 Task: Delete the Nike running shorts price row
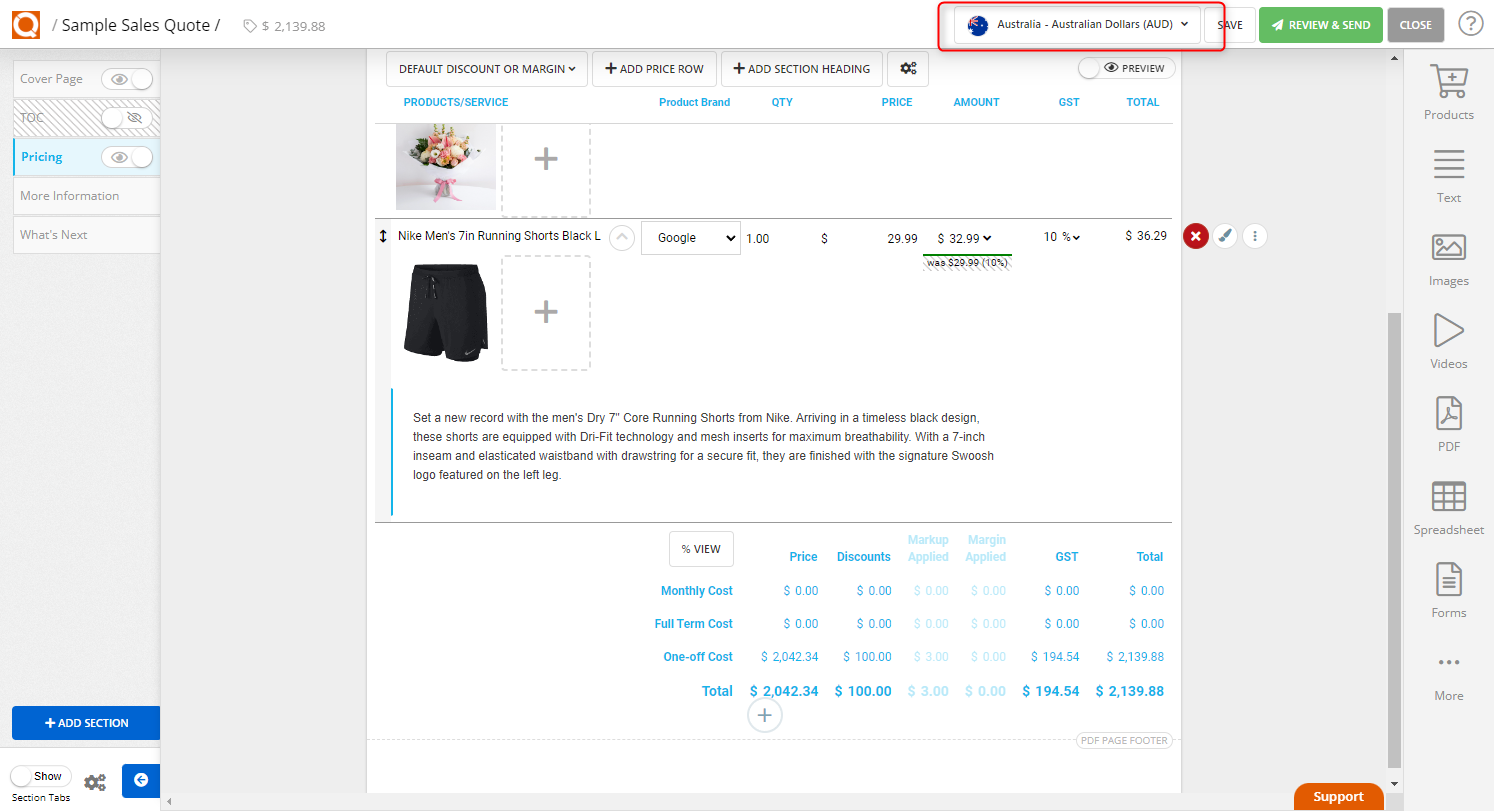1196,236
